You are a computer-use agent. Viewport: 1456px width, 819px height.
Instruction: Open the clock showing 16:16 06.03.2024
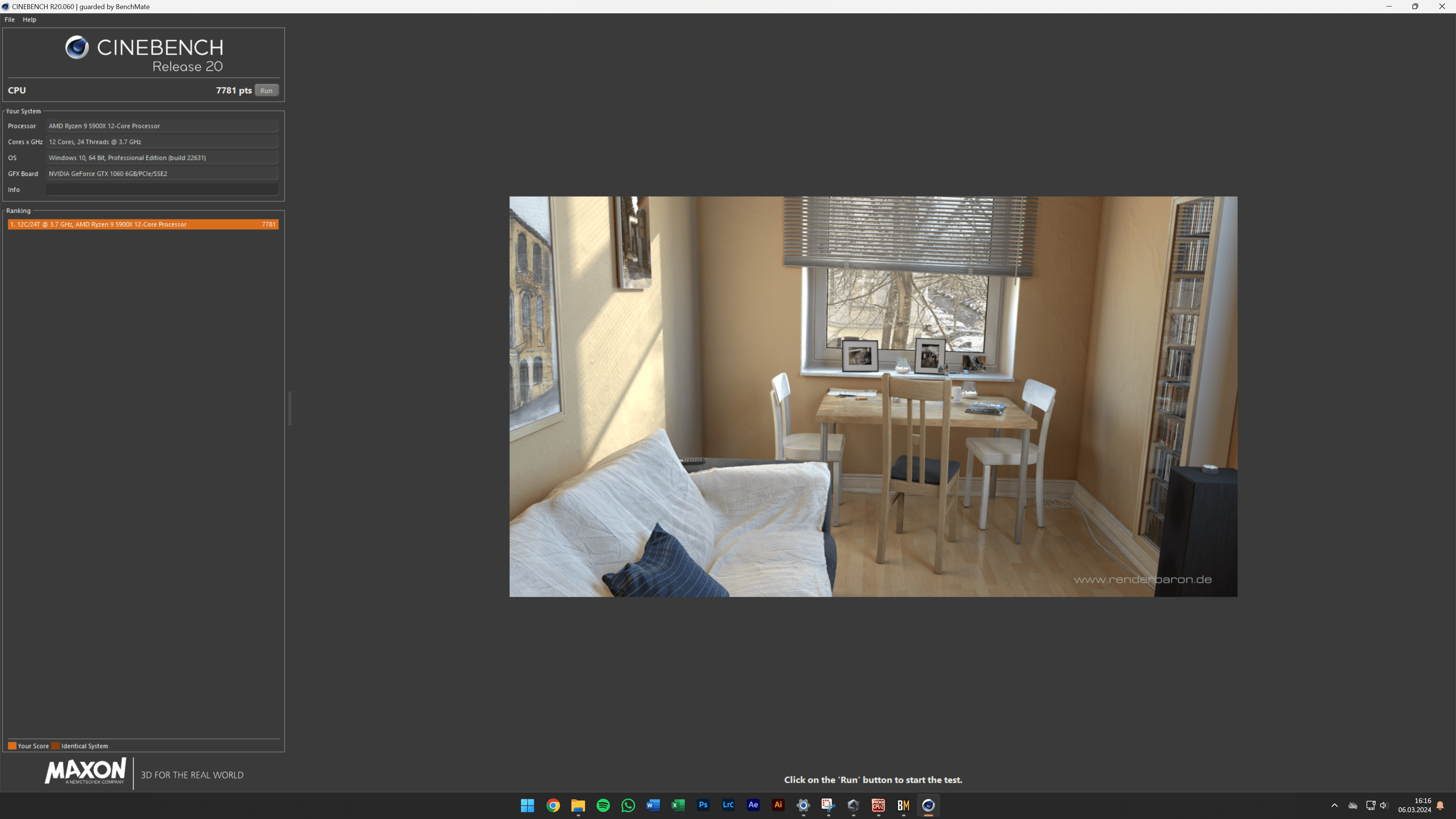1415,805
